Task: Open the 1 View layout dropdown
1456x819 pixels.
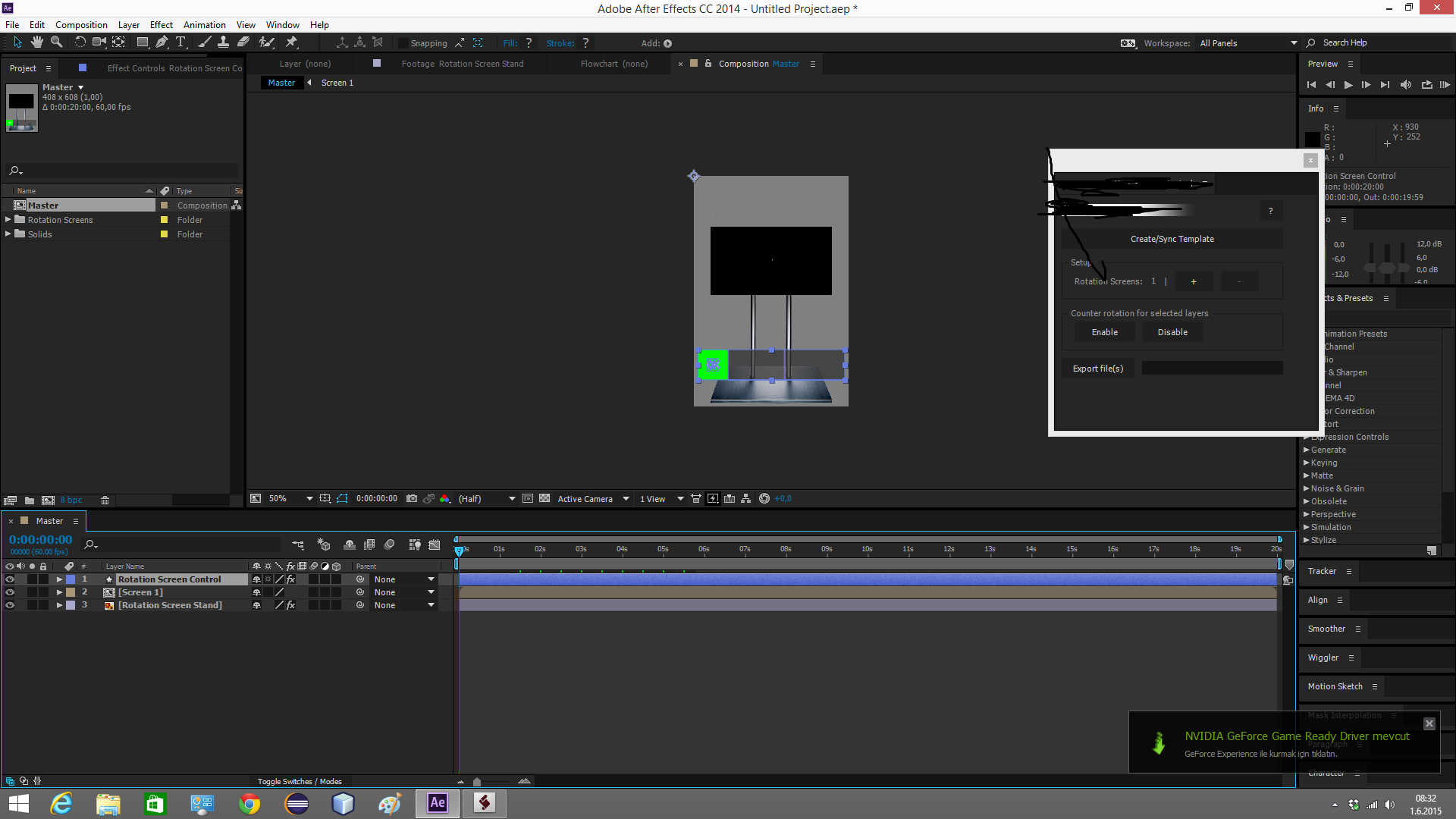Action: pos(661,499)
